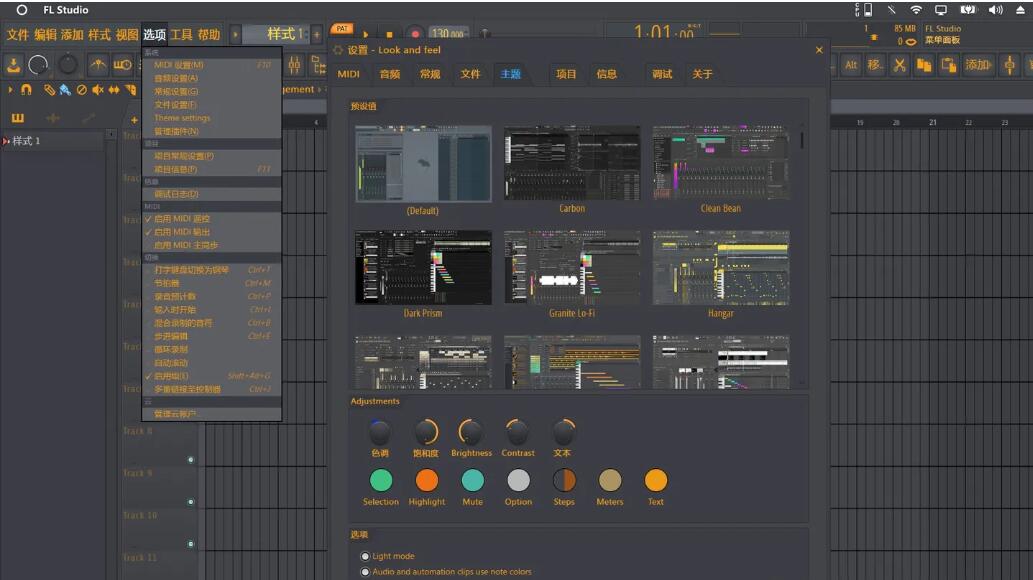Switch to the 项目 settings tab
The height and width of the screenshot is (580, 1033).
click(566, 74)
